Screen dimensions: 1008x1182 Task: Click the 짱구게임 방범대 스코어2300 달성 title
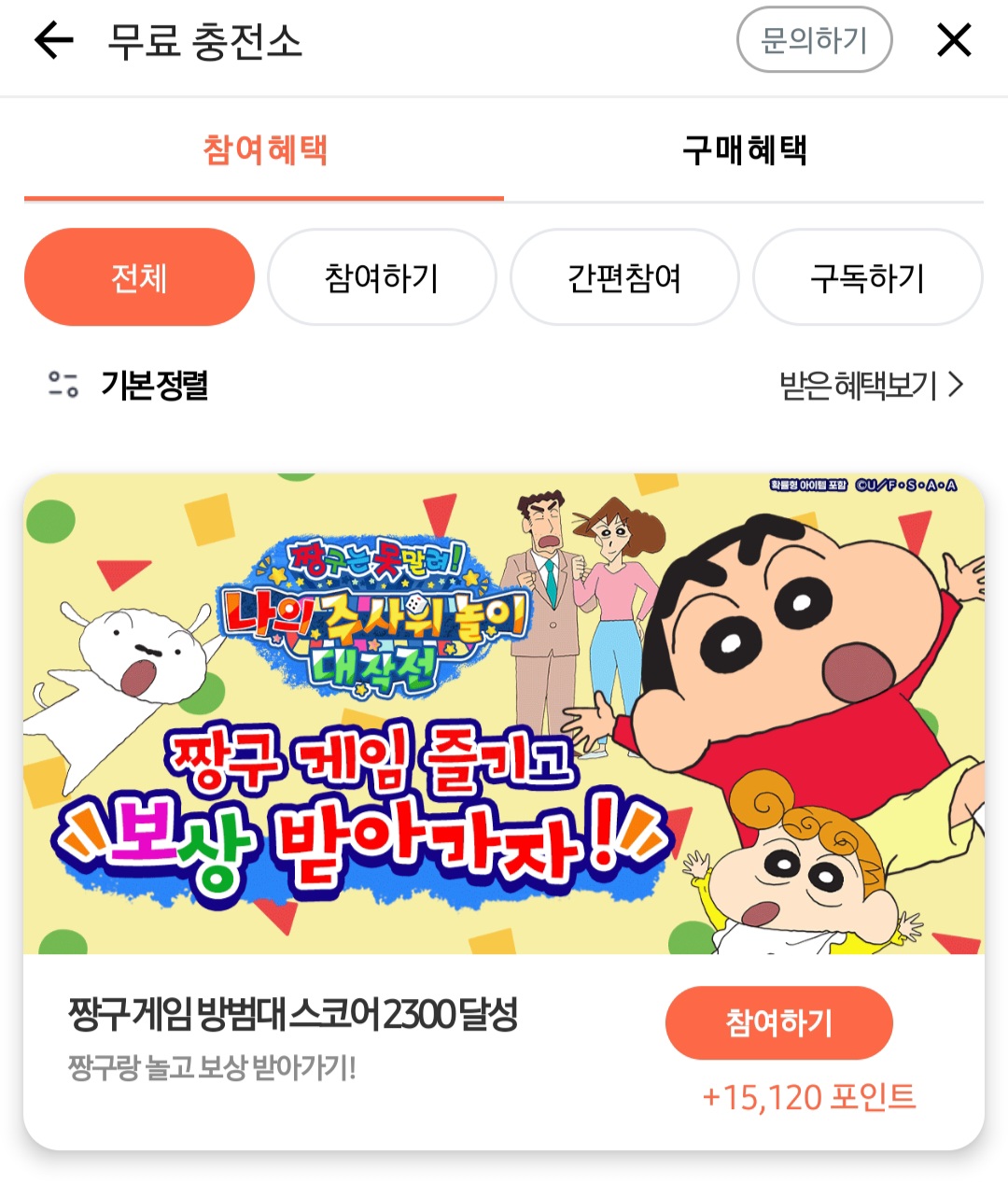click(293, 1014)
